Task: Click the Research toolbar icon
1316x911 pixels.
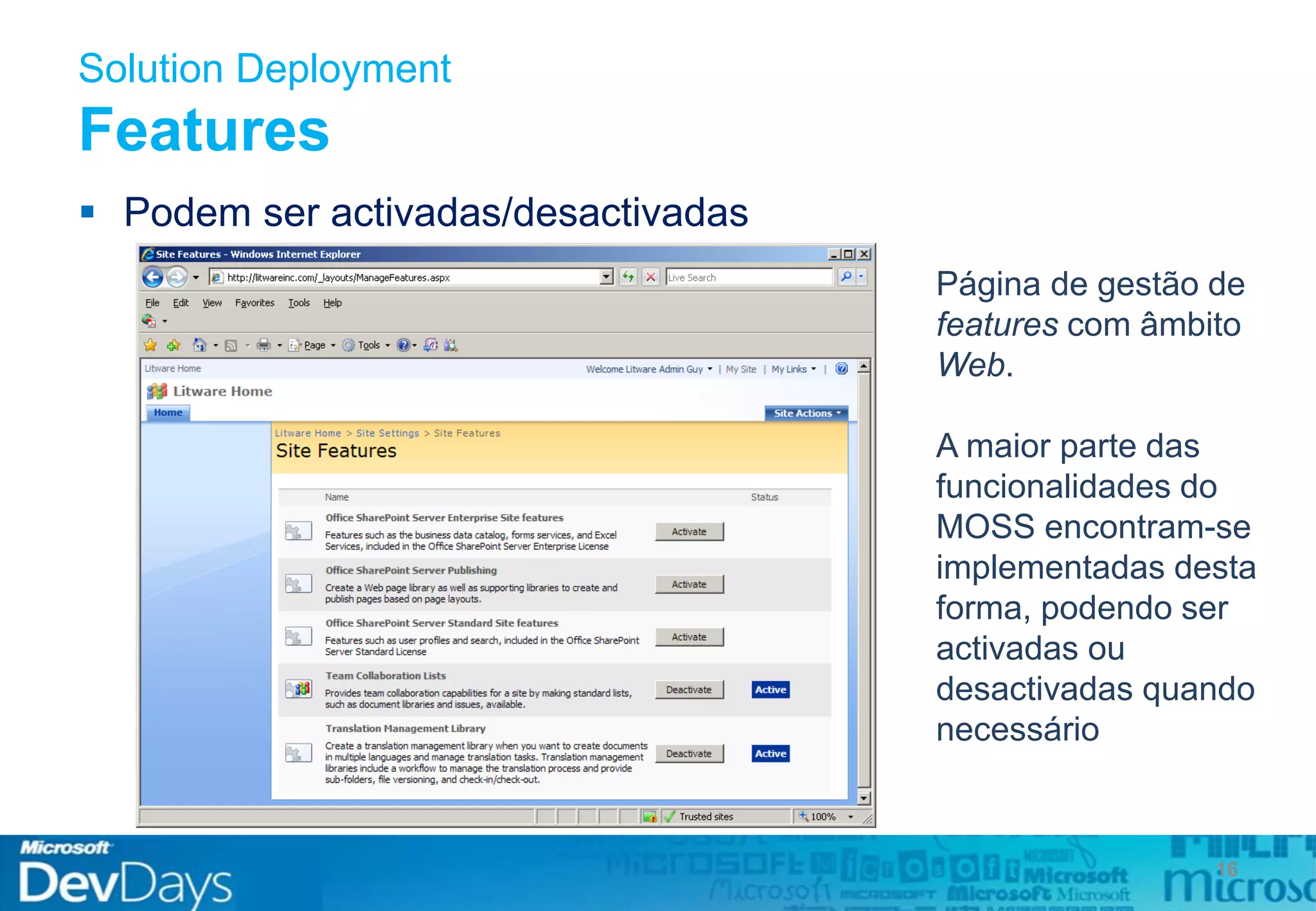Action: coord(450,346)
